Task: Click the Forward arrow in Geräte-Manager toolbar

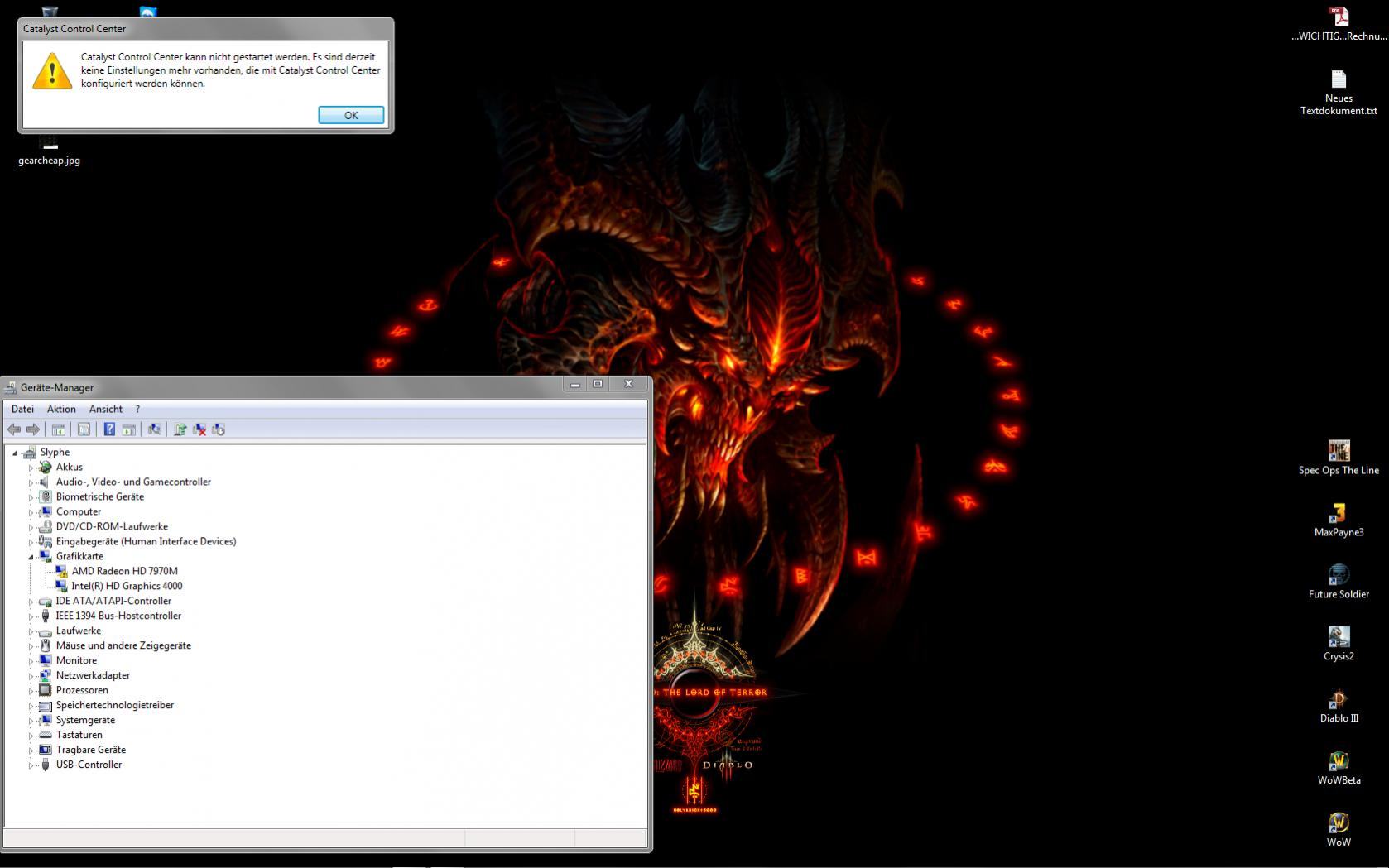Action: pos(33,429)
